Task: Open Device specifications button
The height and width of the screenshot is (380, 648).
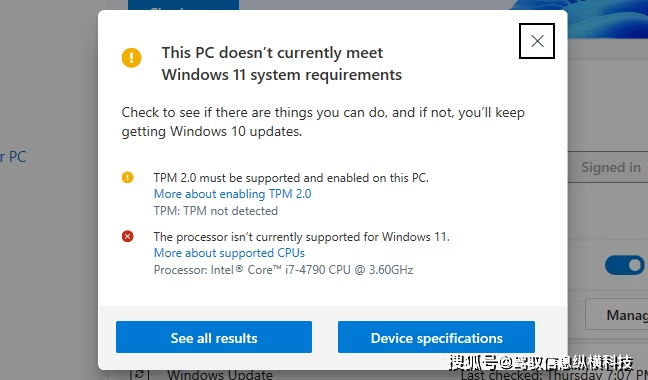Action: (x=436, y=337)
